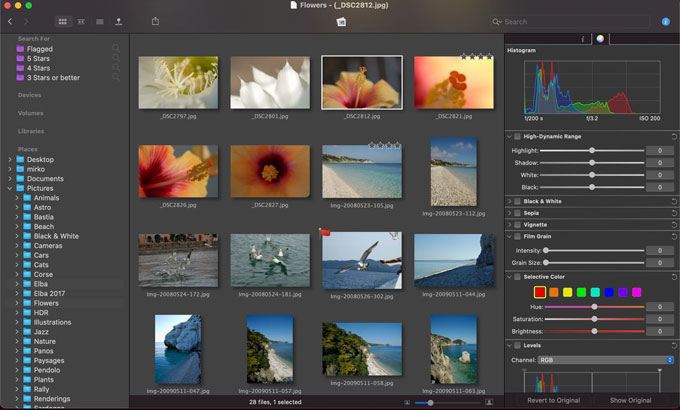This screenshot has width=680, height=410.
Task: Select the _DSC2827.jpg flower thumbnail
Action: pos(270,171)
